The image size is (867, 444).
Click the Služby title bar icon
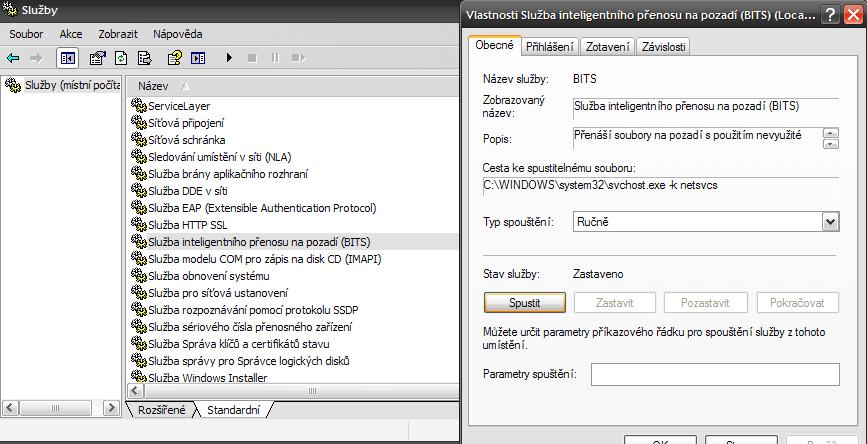click(x=9, y=9)
